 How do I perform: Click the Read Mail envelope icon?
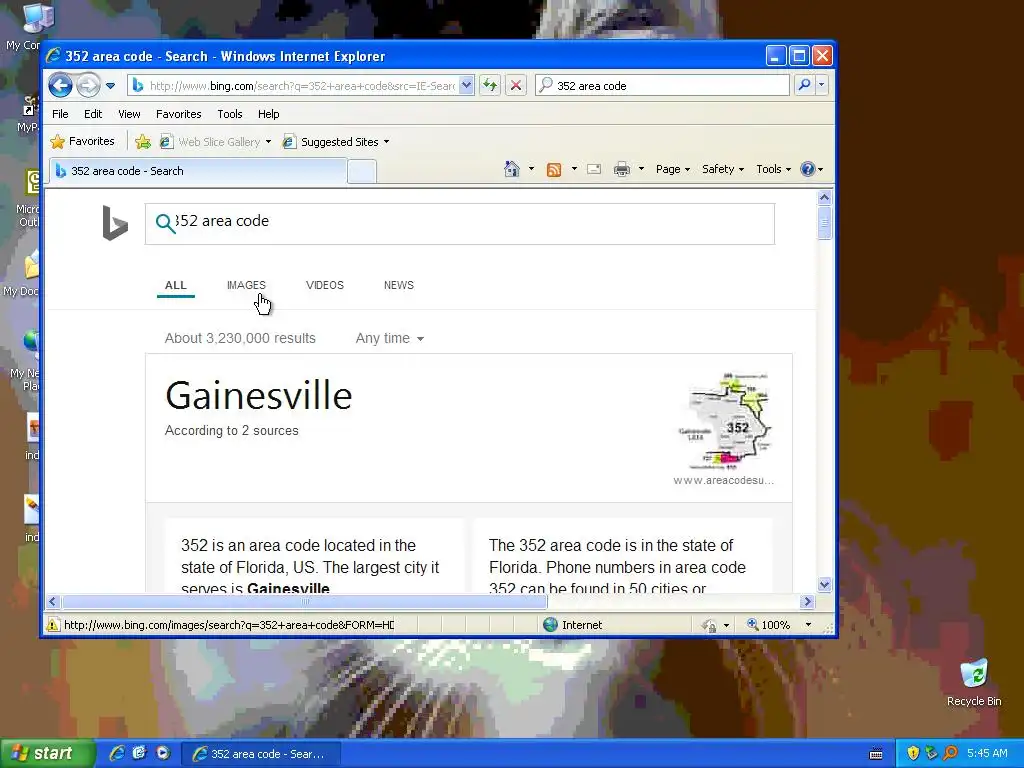click(594, 169)
